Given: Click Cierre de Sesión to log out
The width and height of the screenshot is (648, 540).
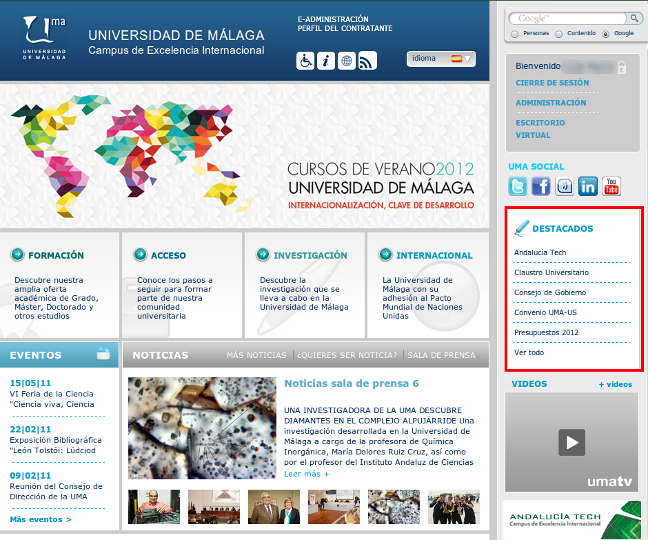Looking at the screenshot, I should 552,83.
